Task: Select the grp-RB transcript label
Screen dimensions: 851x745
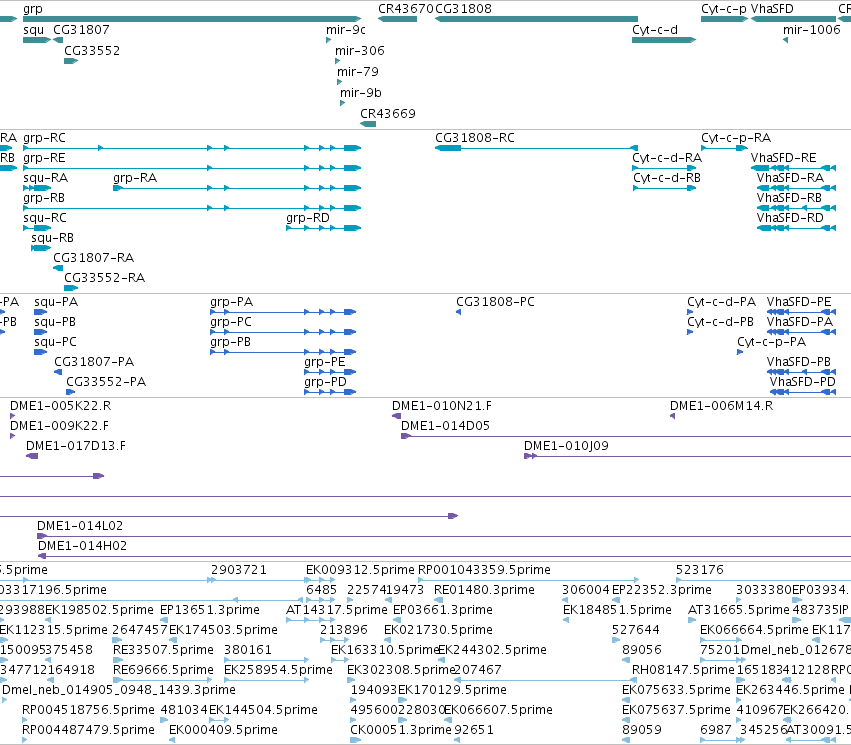Action: tap(44, 198)
